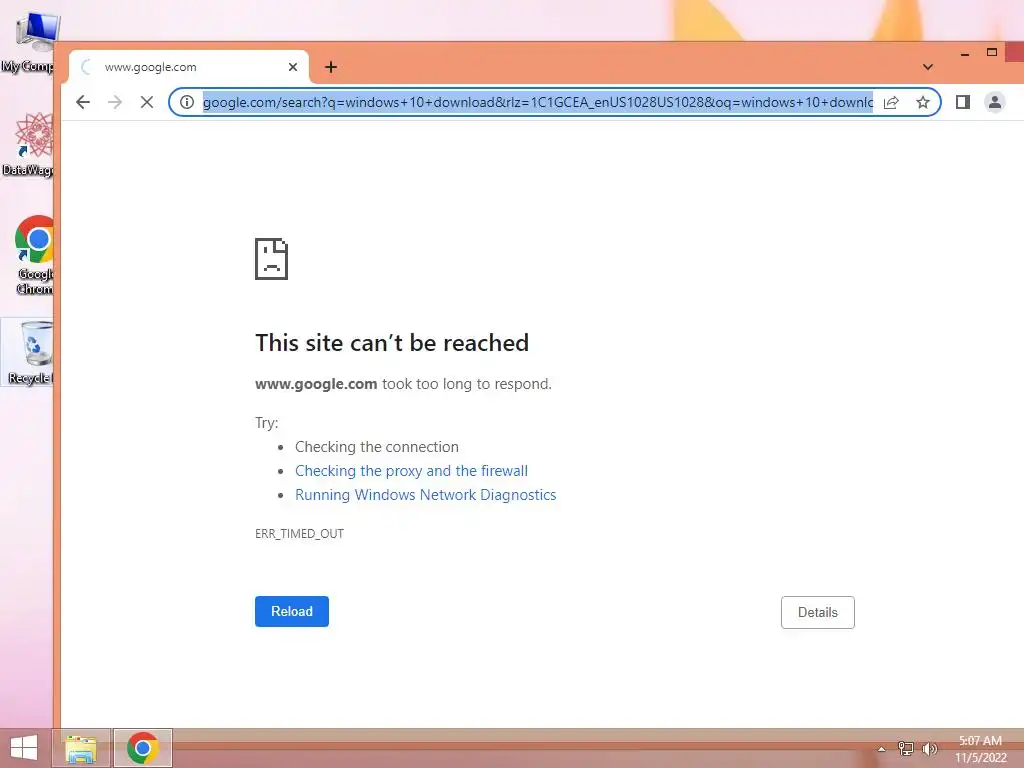Open Running Windows Network Diagnostics link

point(426,495)
